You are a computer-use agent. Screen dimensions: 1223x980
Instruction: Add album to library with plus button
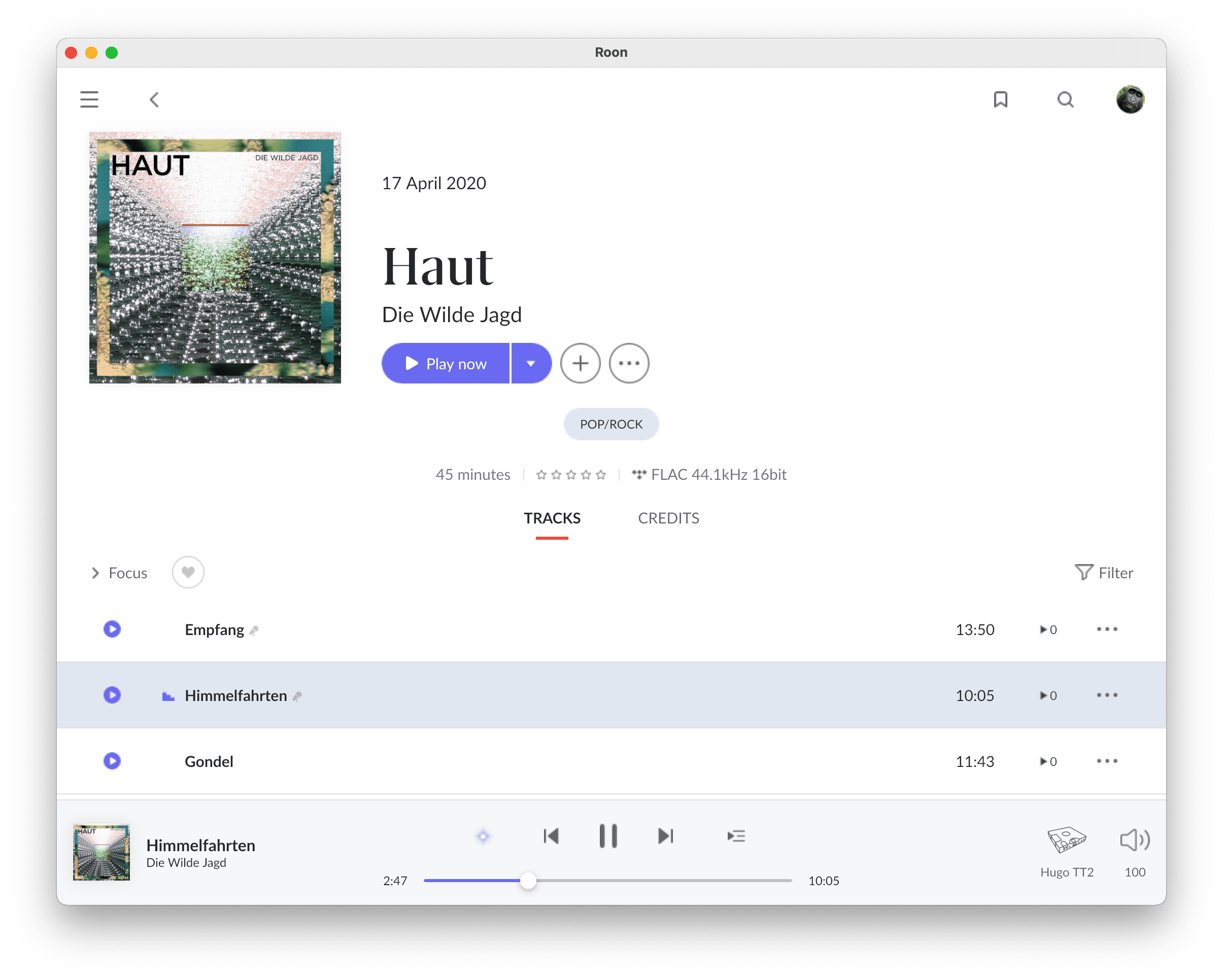[x=580, y=364]
